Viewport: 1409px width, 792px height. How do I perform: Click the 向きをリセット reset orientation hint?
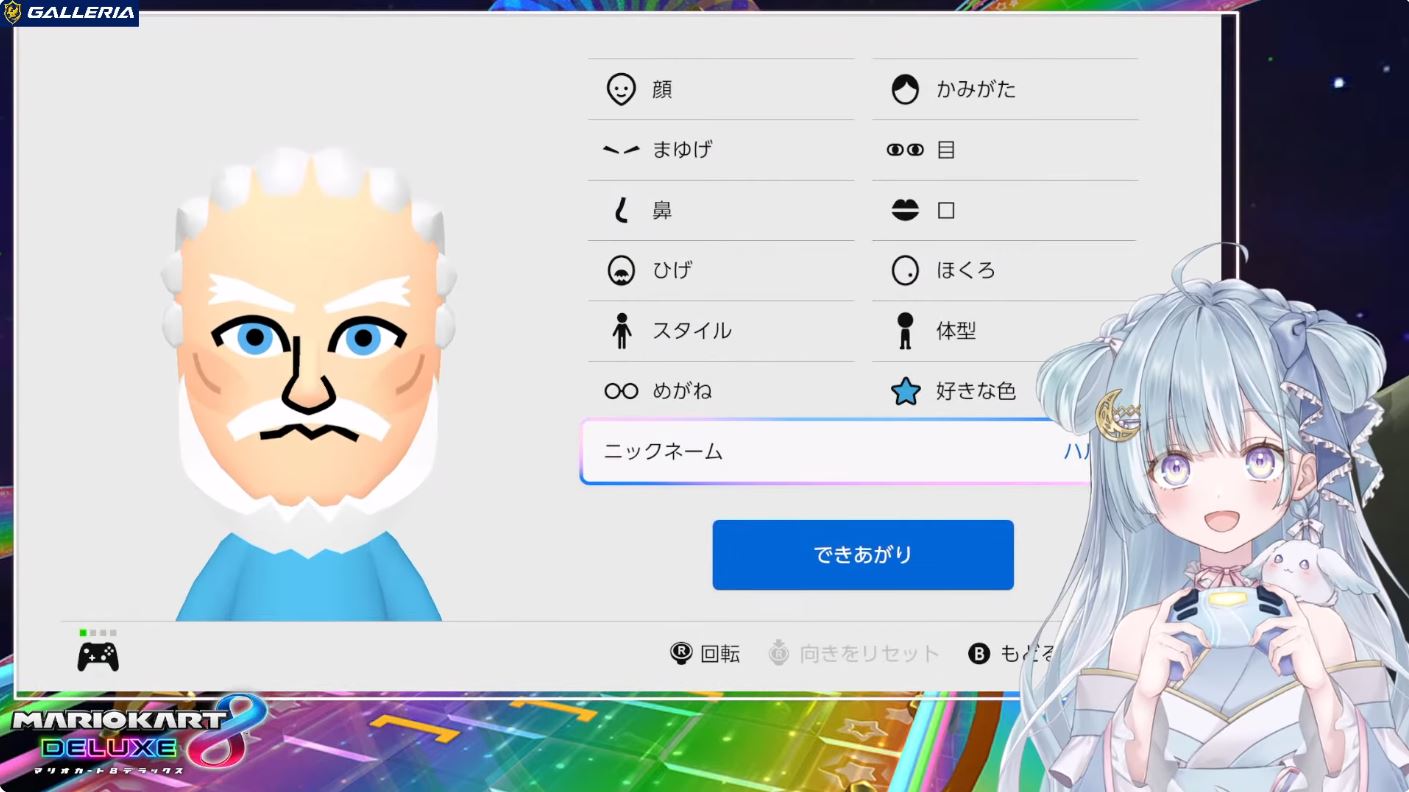(x=854, y=654)
